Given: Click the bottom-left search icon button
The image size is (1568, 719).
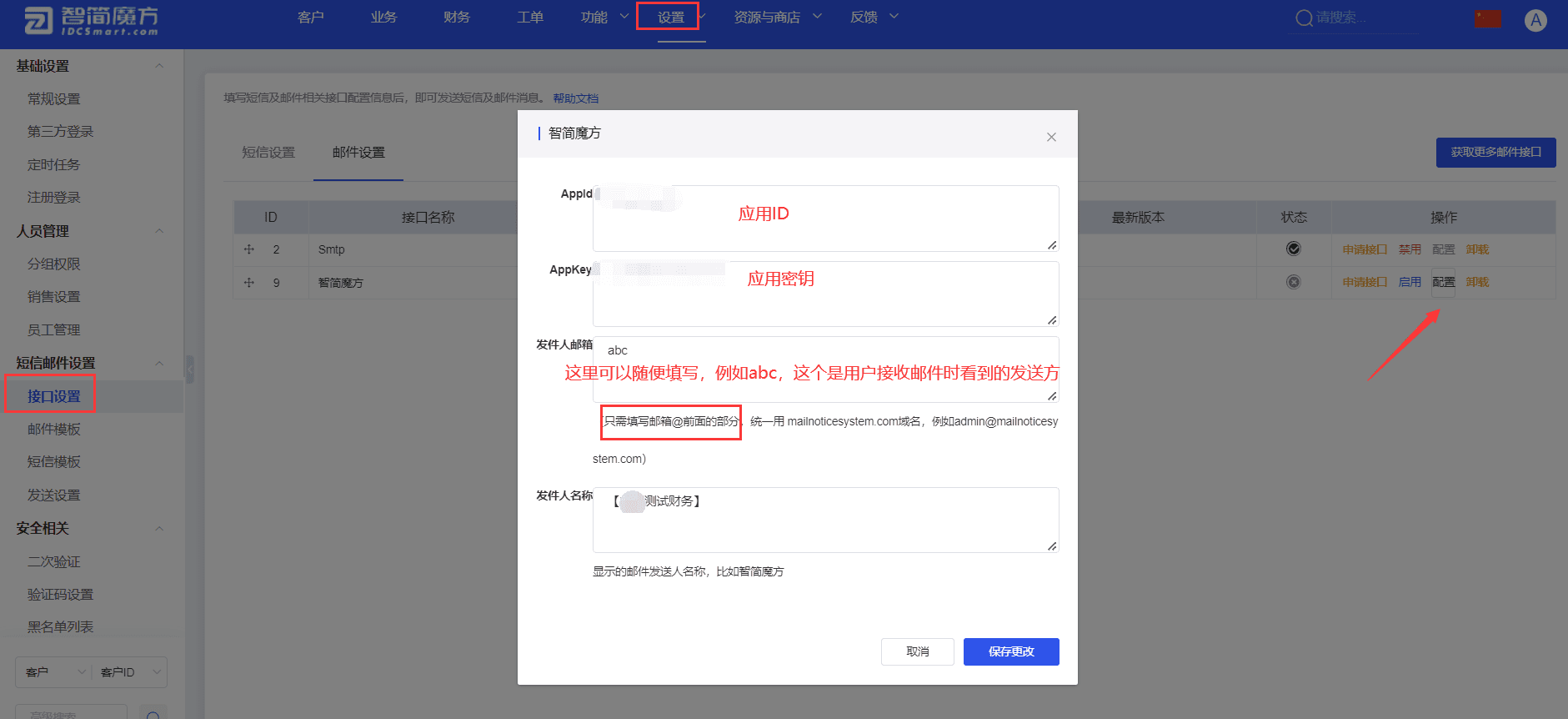Looking at the screenshot, I should coord(153,714).
